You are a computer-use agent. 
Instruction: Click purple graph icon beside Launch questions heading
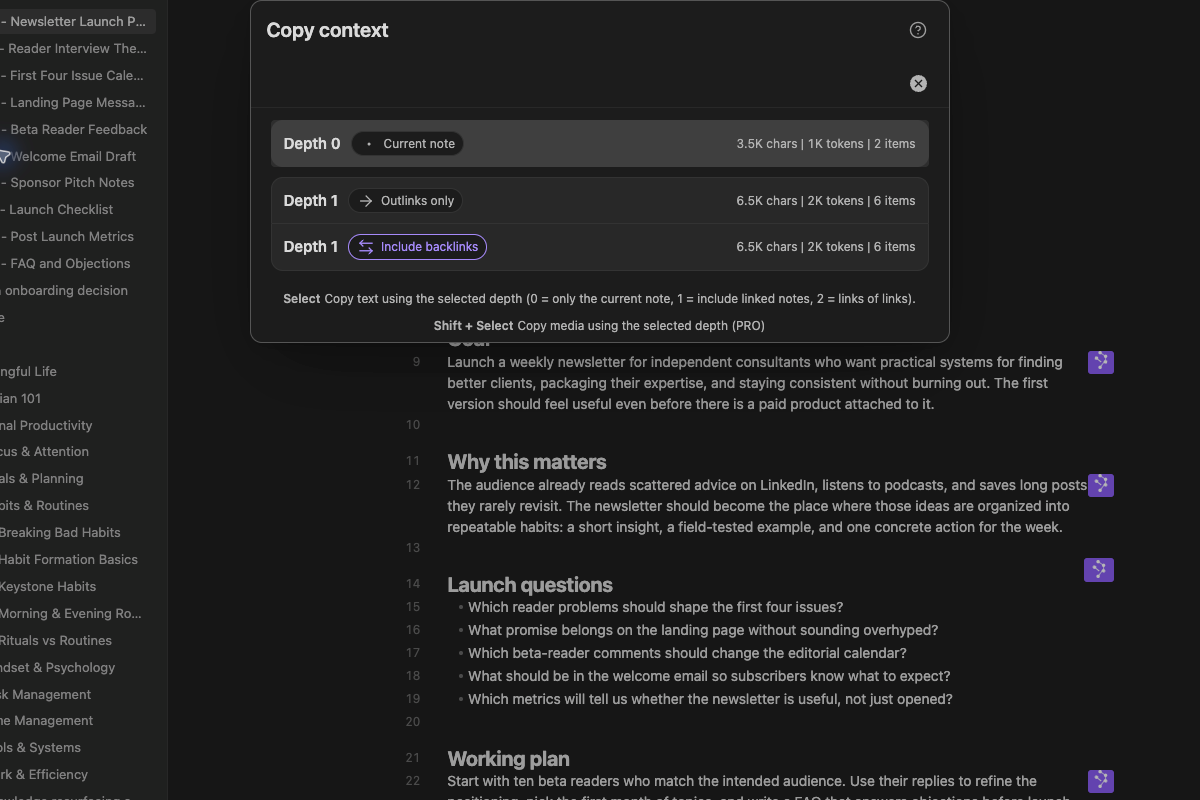click(x=1099, y=570)
